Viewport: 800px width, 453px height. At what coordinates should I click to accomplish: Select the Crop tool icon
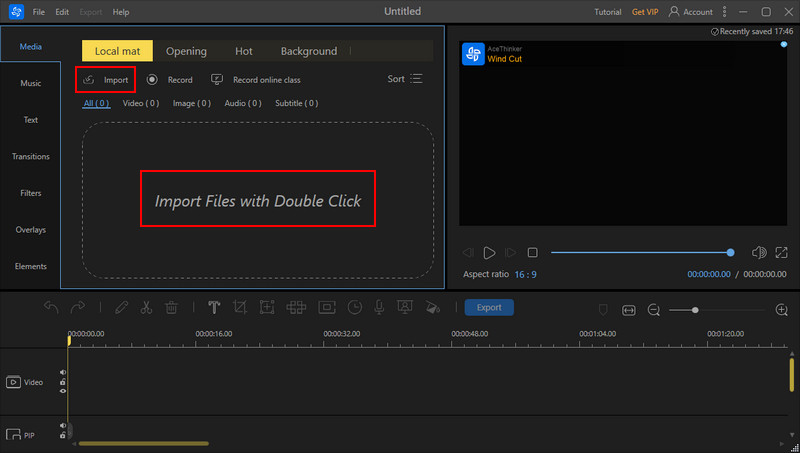tap(240, 307)
